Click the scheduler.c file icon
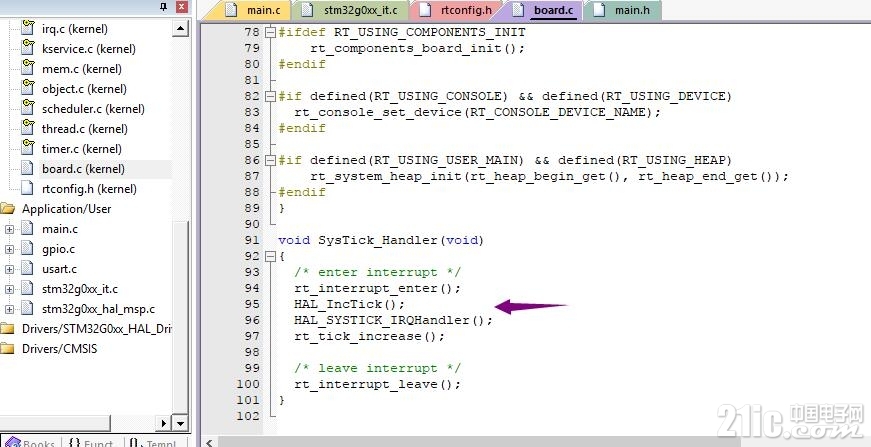 pos(28,108)
